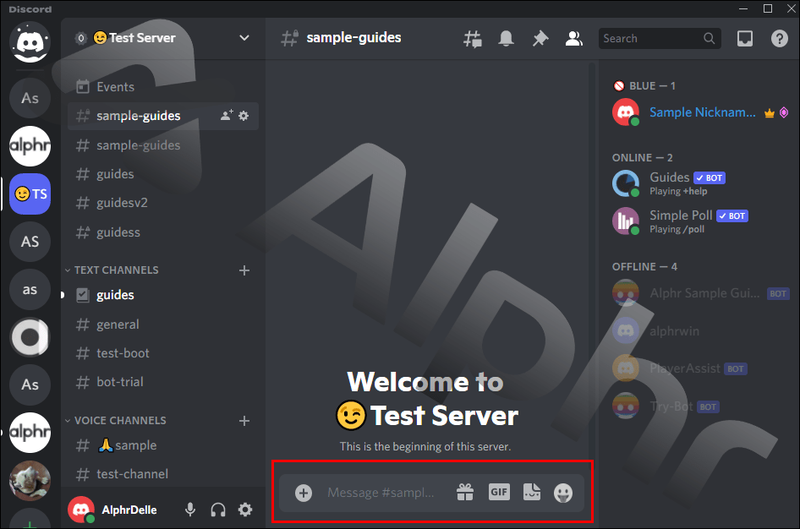Select the AS server icon

tap(30, 241)
